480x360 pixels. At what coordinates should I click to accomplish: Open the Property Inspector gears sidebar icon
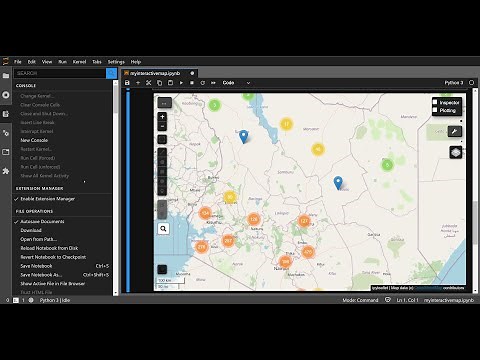point(6,133)
